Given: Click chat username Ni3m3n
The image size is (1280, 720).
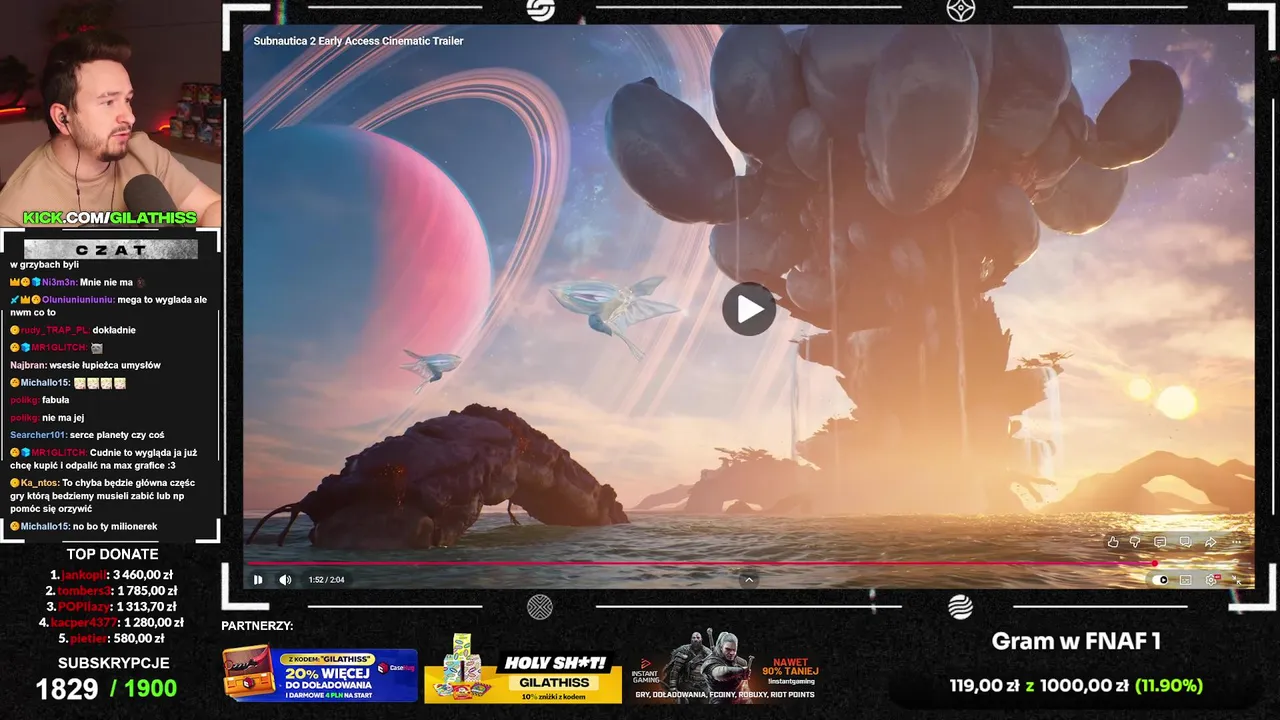Looking at the screenshot, I should tap(59, 282).
